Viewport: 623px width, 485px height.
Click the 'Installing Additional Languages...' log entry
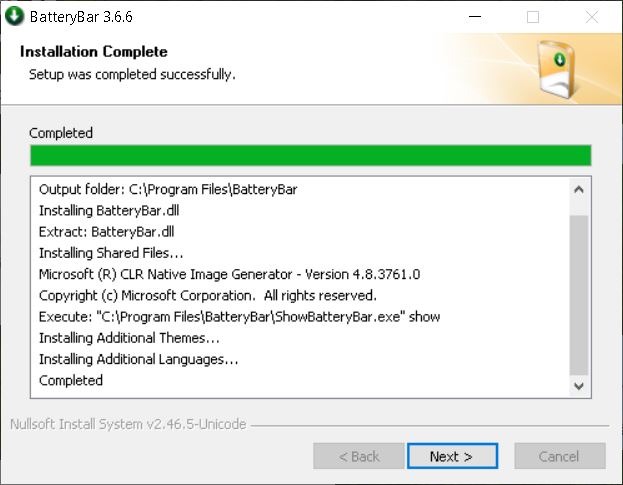click(138, 359)
